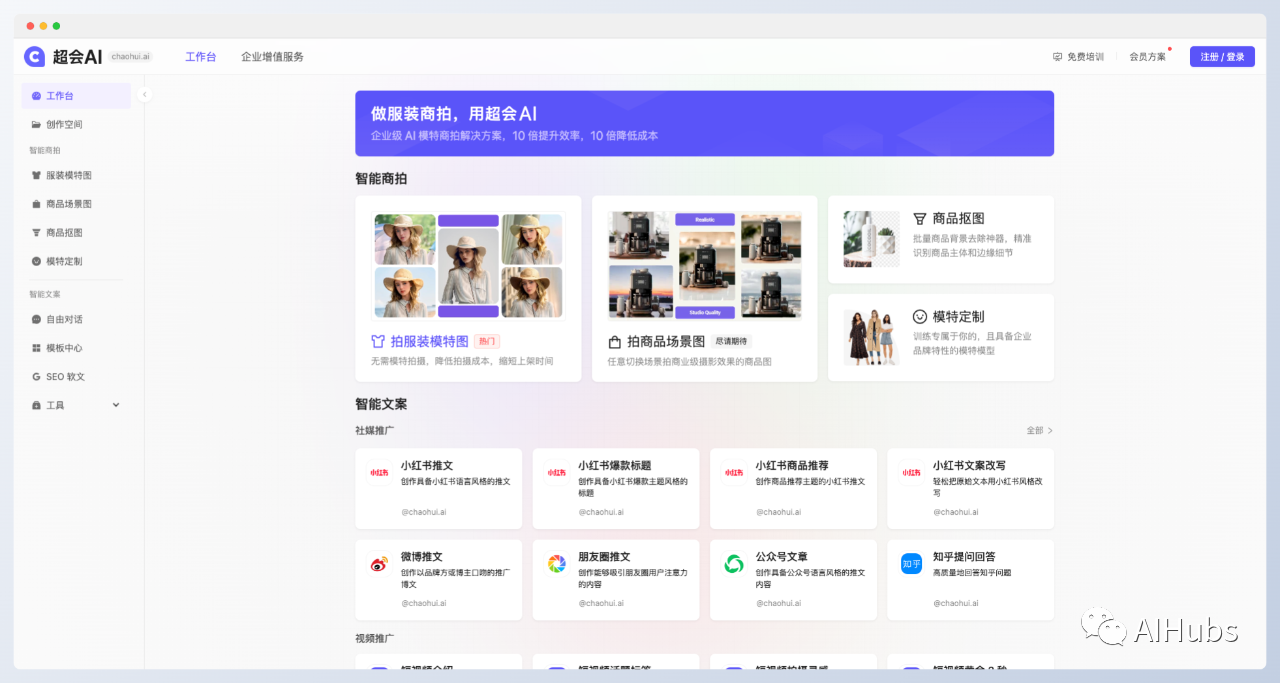Select 模板中心 in the sidebar
Image resolution: width=1280 pixels, height=683 pixels.
pyautogui.click(x=76, y=348)
